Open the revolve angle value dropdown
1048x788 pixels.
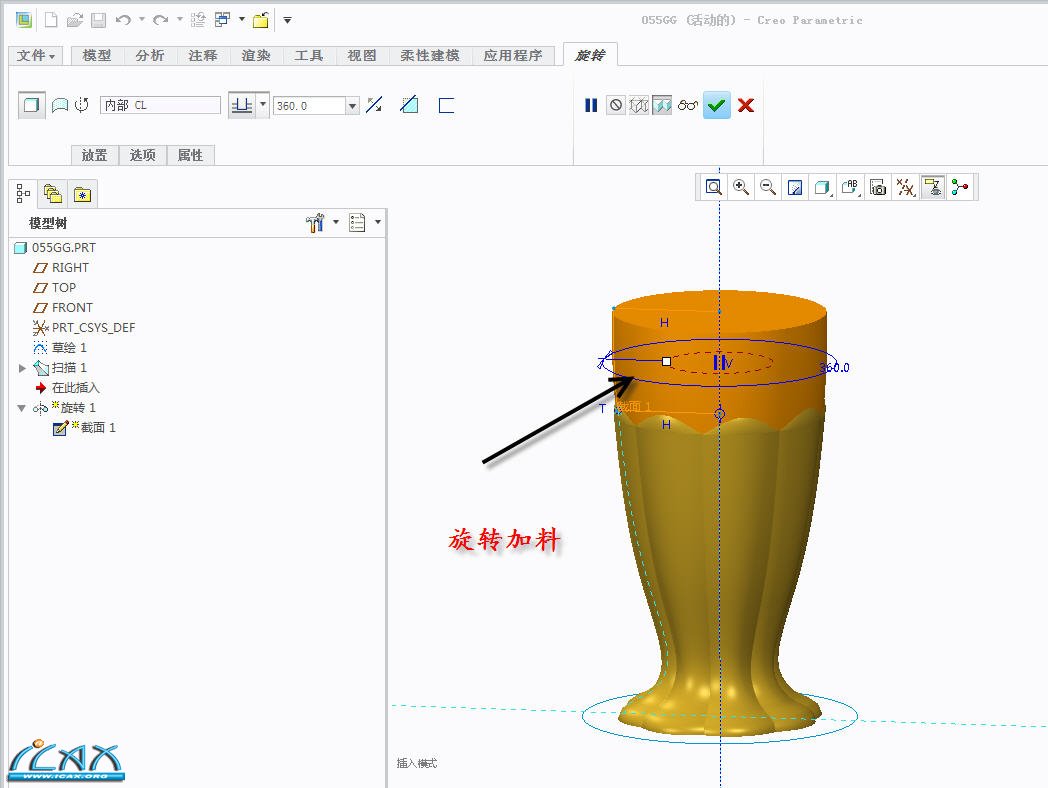pos(352,105)
